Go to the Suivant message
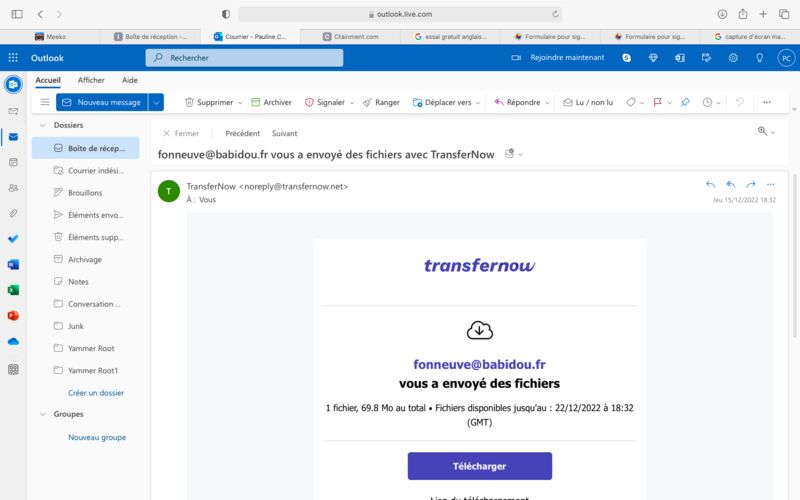Image resolution: width=800 pixels, height=500 pixels. tap(285, 133)
